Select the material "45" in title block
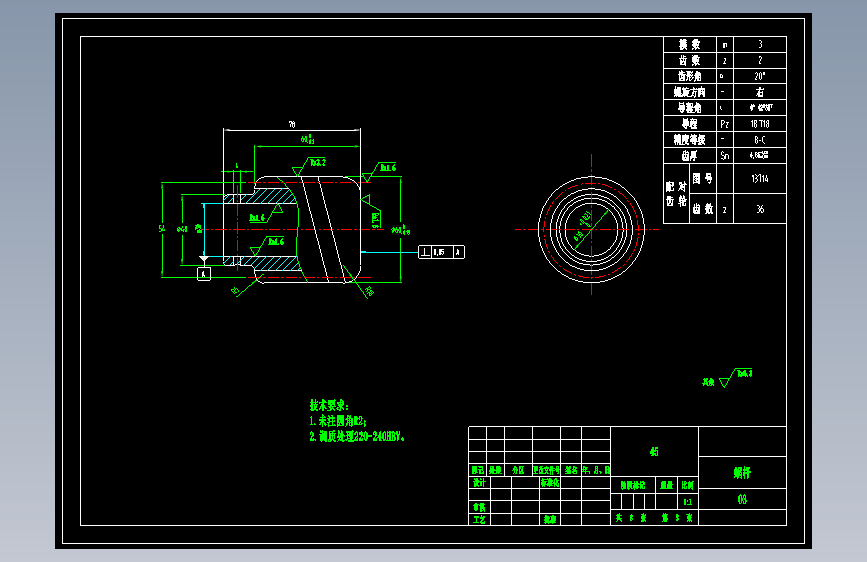867x562 pixels. point(654,451)
